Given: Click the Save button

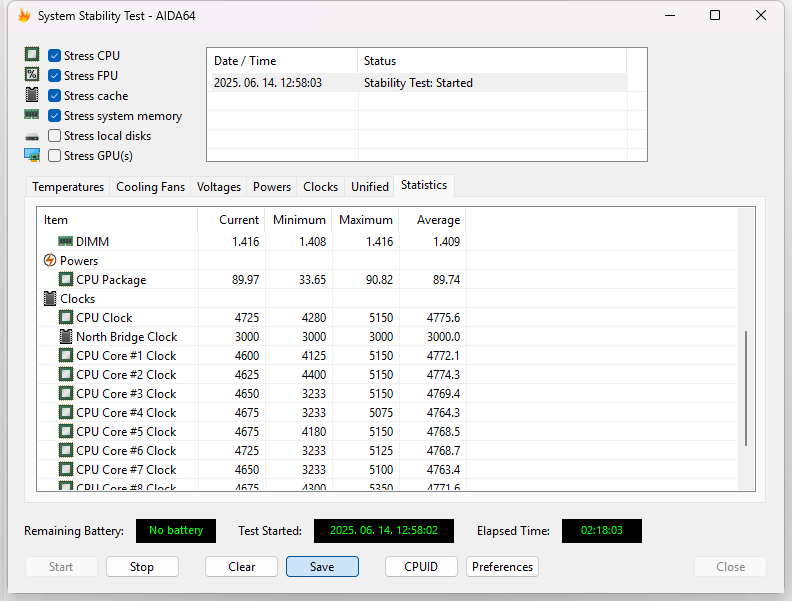Looking at the screenshot, I should (x=322, y=567).
